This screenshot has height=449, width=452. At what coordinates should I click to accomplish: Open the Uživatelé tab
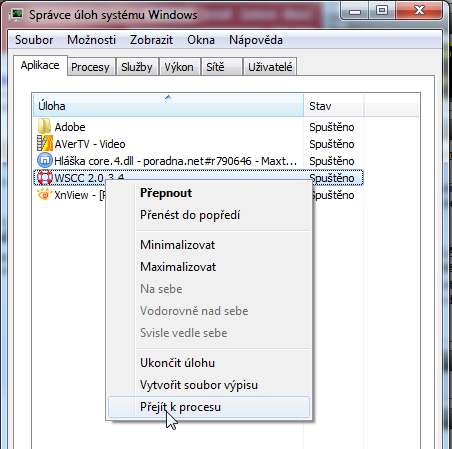pos(270,67)
